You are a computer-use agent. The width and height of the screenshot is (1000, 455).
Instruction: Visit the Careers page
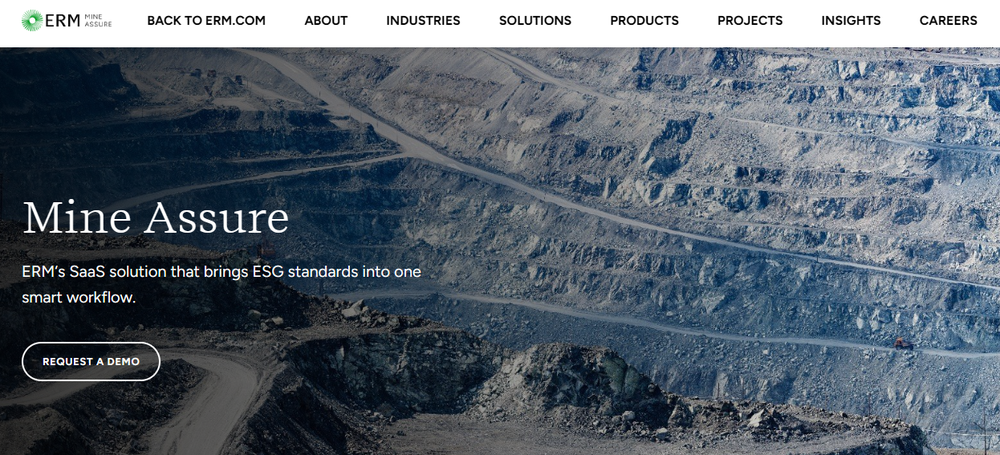(948, 20)
